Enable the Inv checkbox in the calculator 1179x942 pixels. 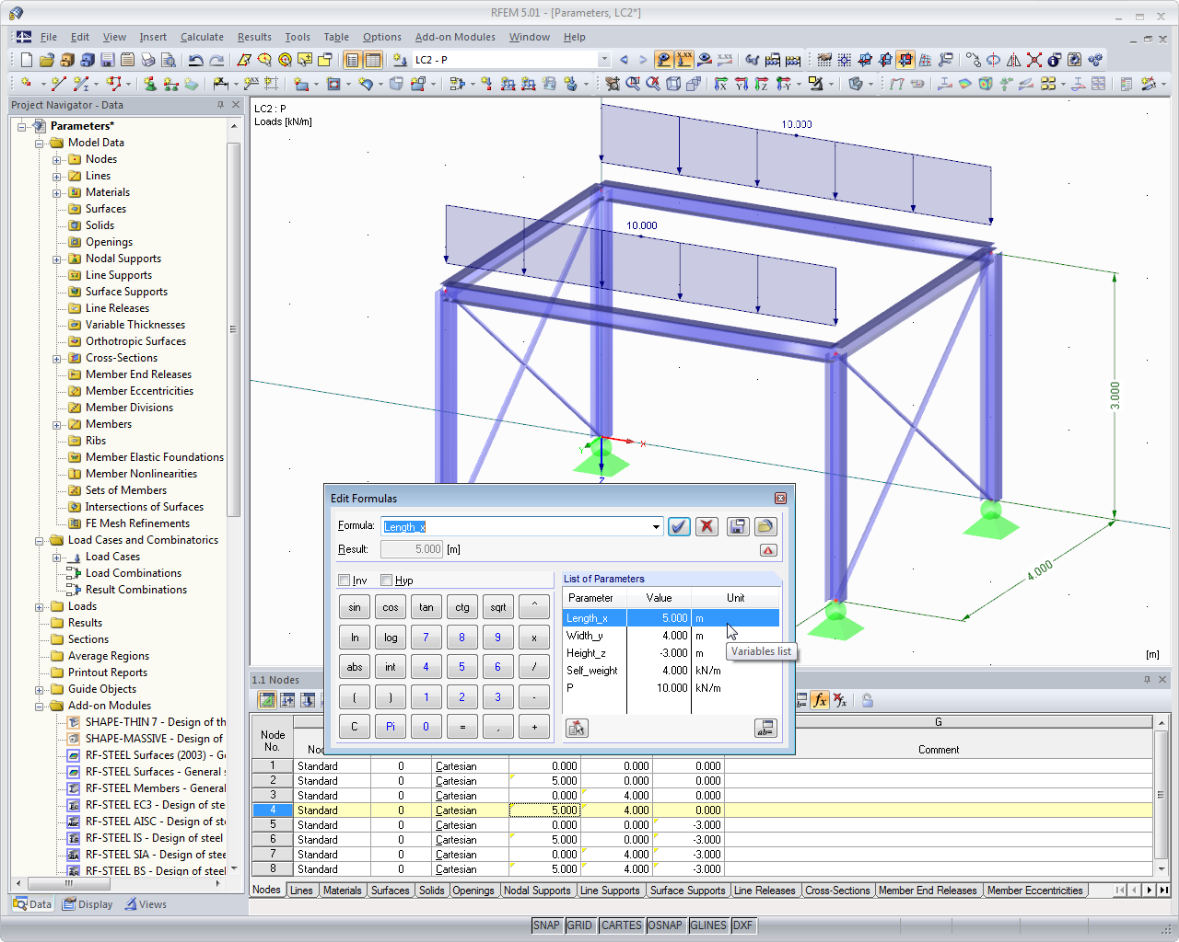pyautogui.click(x=342, y=580)
